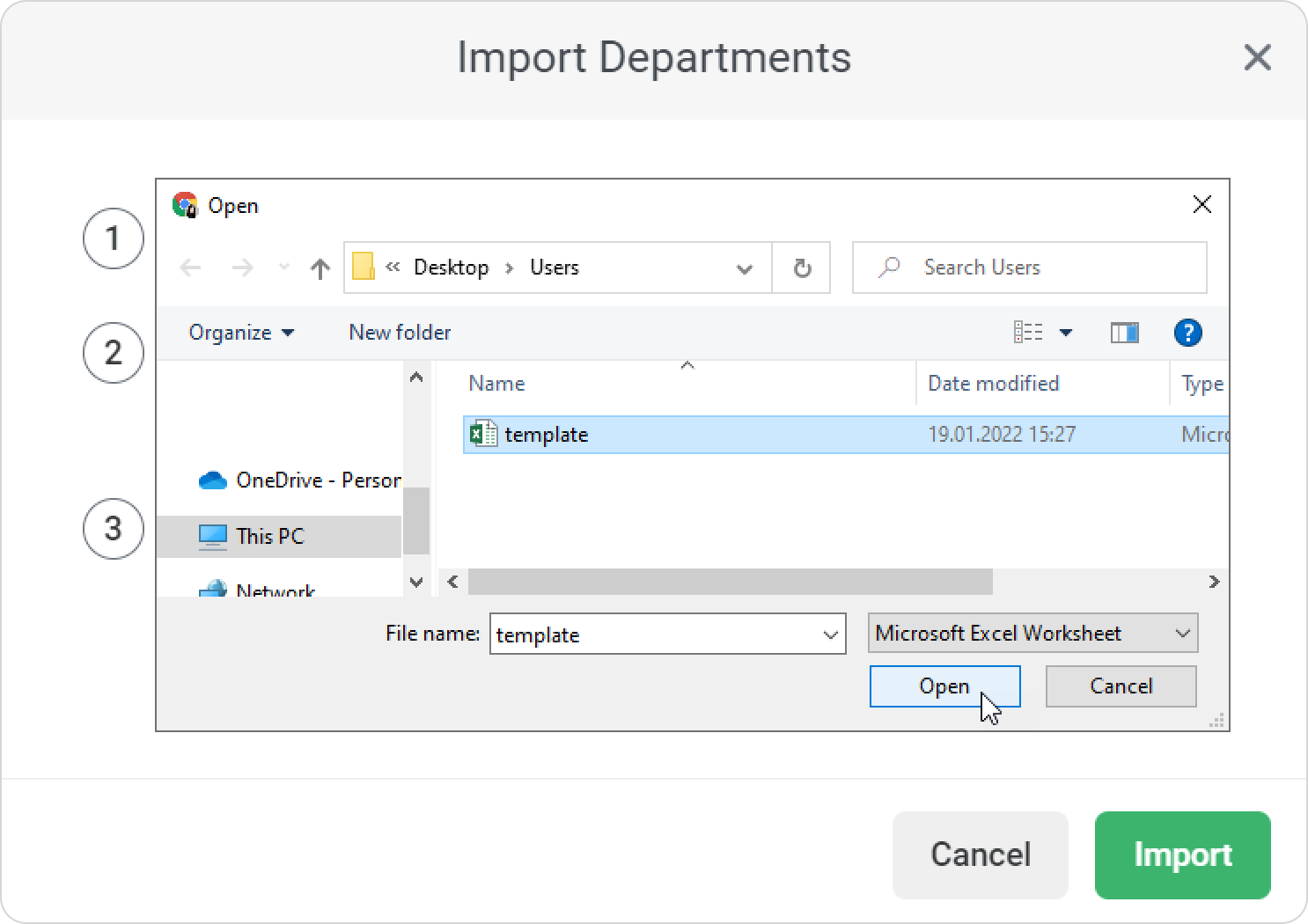The height and width of the screenshot is (924, 1308).
Task: Select This PC in the navigation pane
Action: click(269, 537)
